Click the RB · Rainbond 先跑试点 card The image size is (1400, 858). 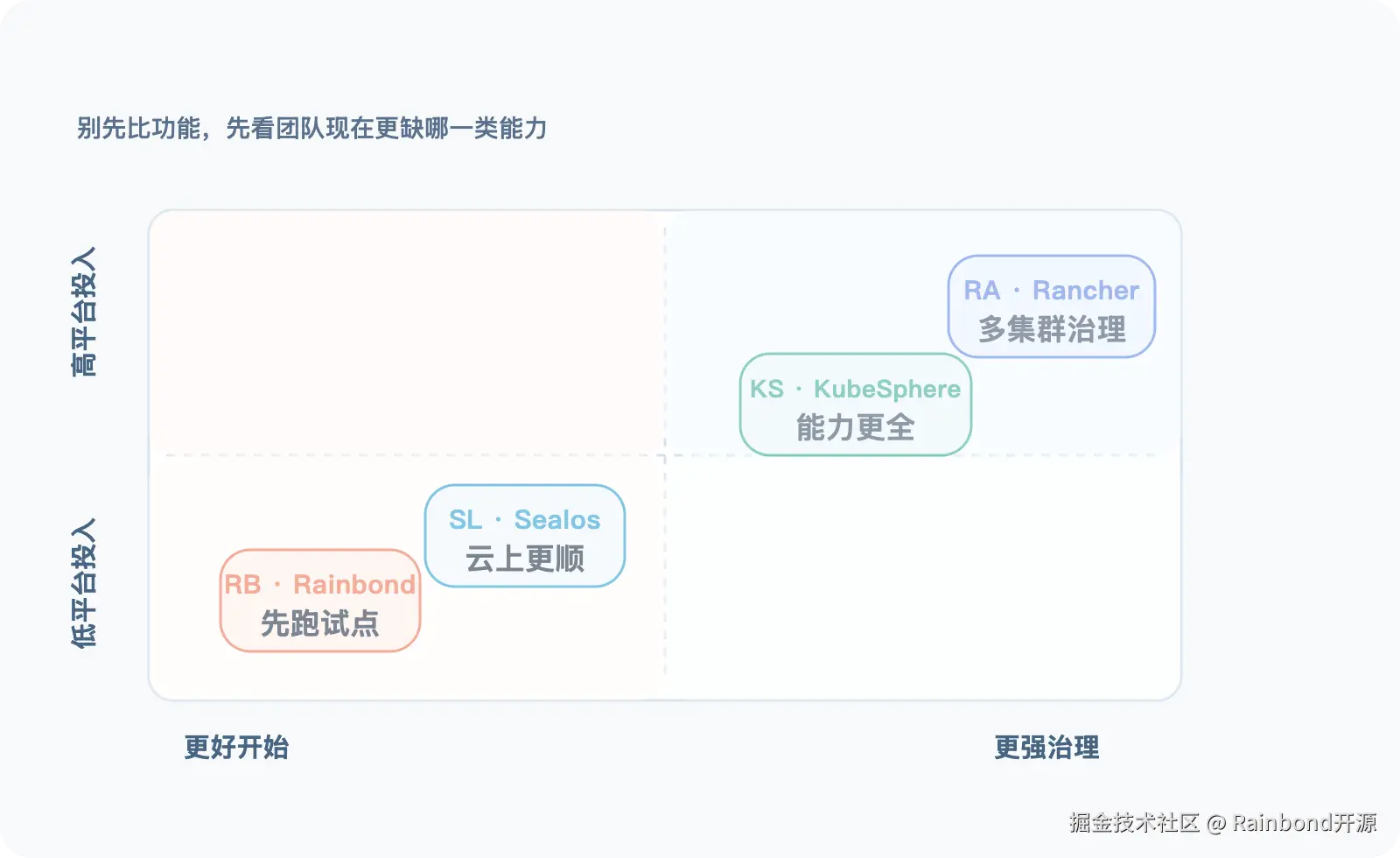tap(320, 601)
